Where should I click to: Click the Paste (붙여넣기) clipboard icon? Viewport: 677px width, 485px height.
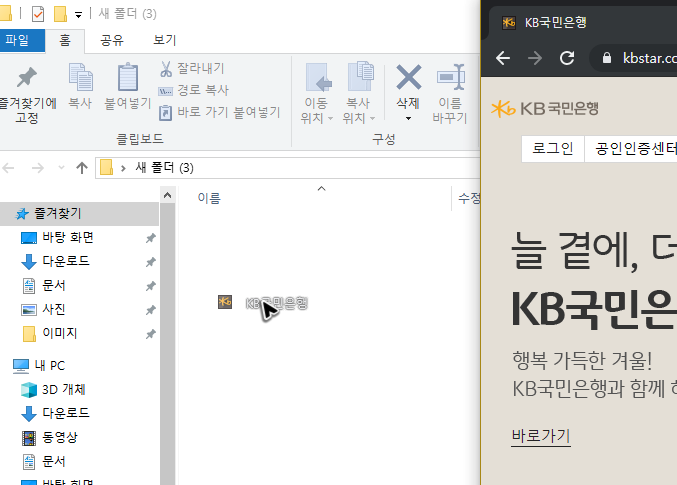coord(128,78)
